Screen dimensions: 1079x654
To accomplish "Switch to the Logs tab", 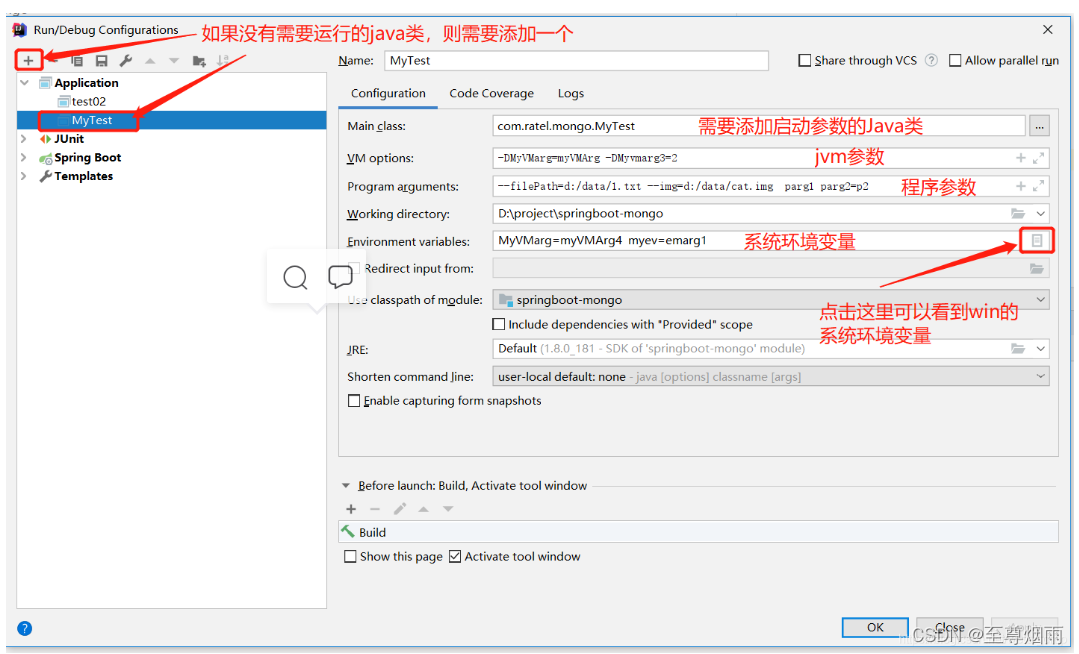I will [570, 93].
